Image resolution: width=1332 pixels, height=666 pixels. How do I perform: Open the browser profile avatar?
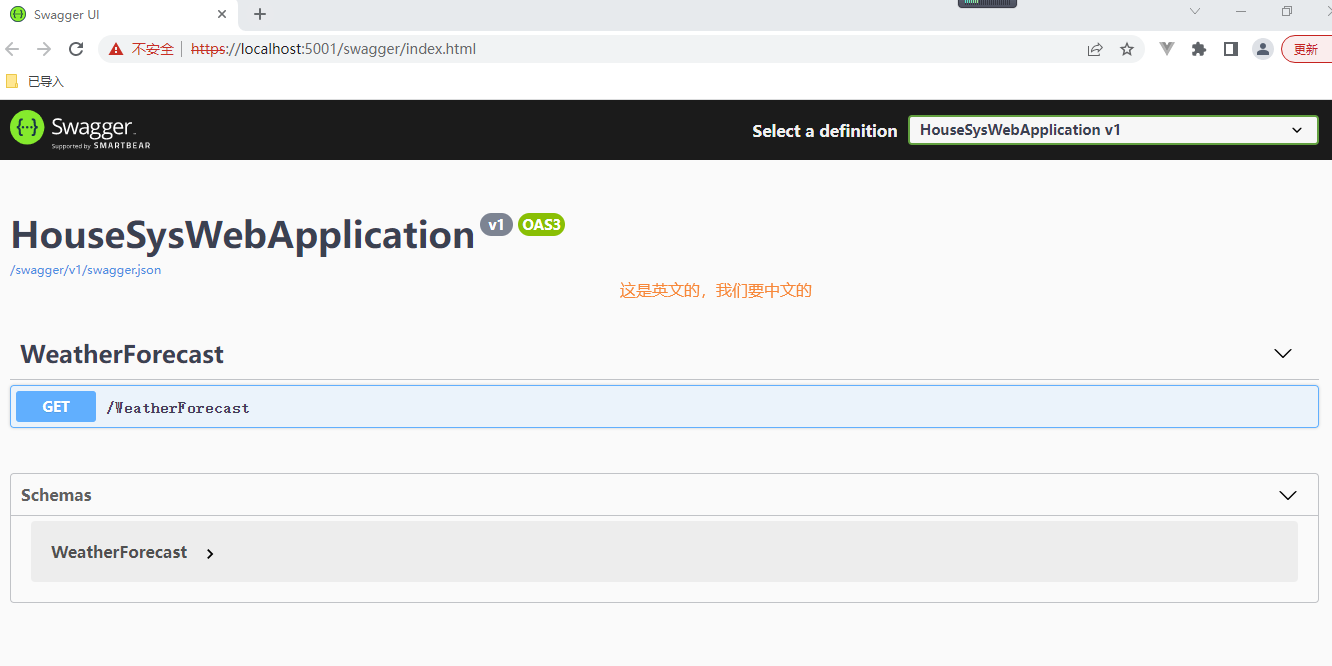click(1263, 49)
